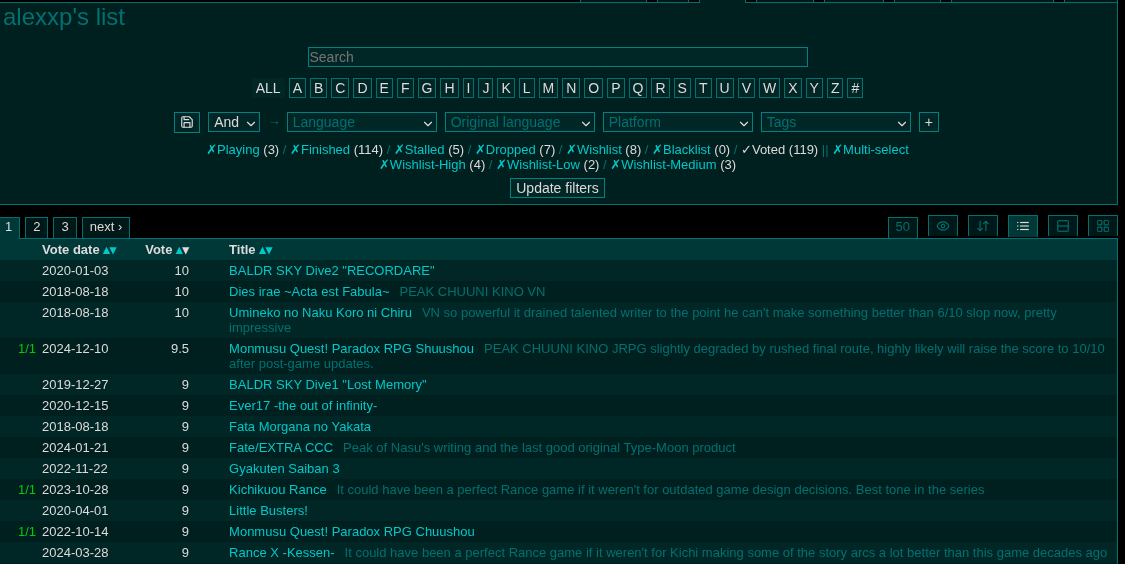The height and width of the screenshot is (564, 1125).
Task: Open the Kichikuou Rance entry
Action: point(278,489)
